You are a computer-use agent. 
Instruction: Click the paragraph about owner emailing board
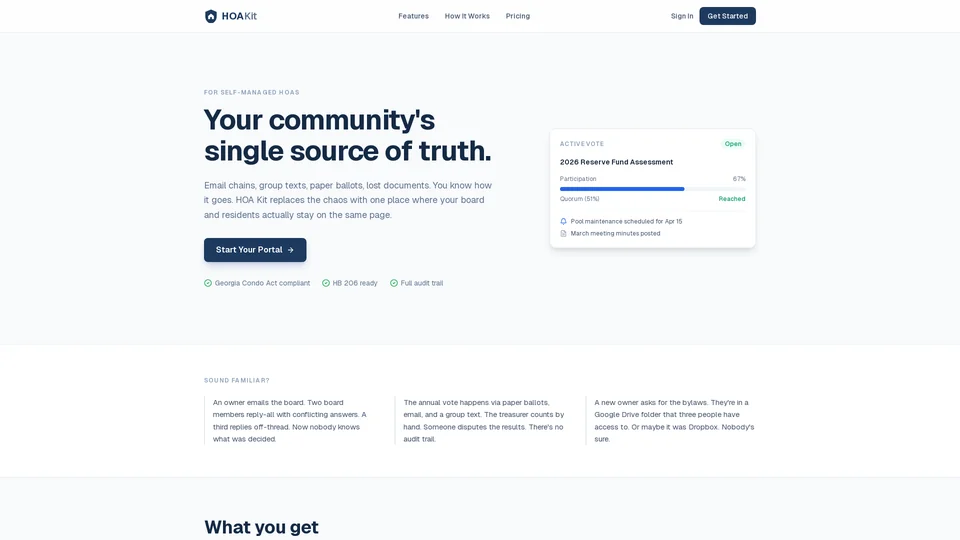pos(291,421)
